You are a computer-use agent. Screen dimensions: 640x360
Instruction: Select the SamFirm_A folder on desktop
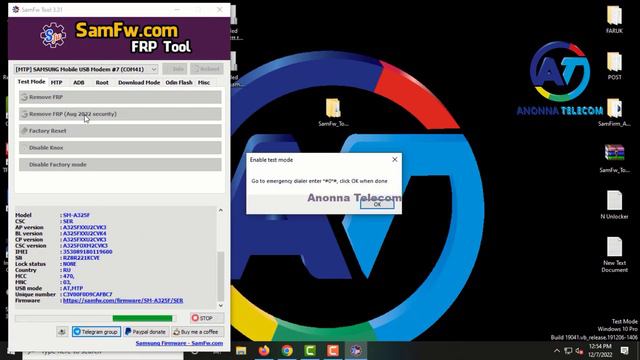click(x=614, y=112)
